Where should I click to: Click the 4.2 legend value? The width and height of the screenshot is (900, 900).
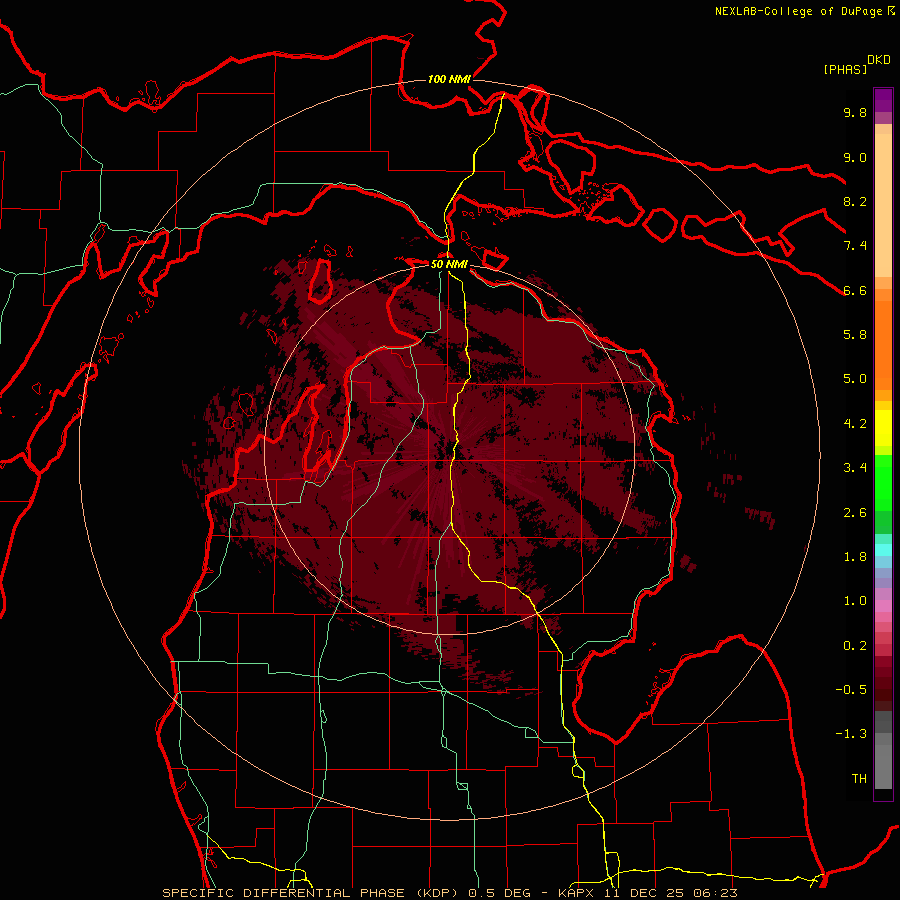click(x=855, y=424)
